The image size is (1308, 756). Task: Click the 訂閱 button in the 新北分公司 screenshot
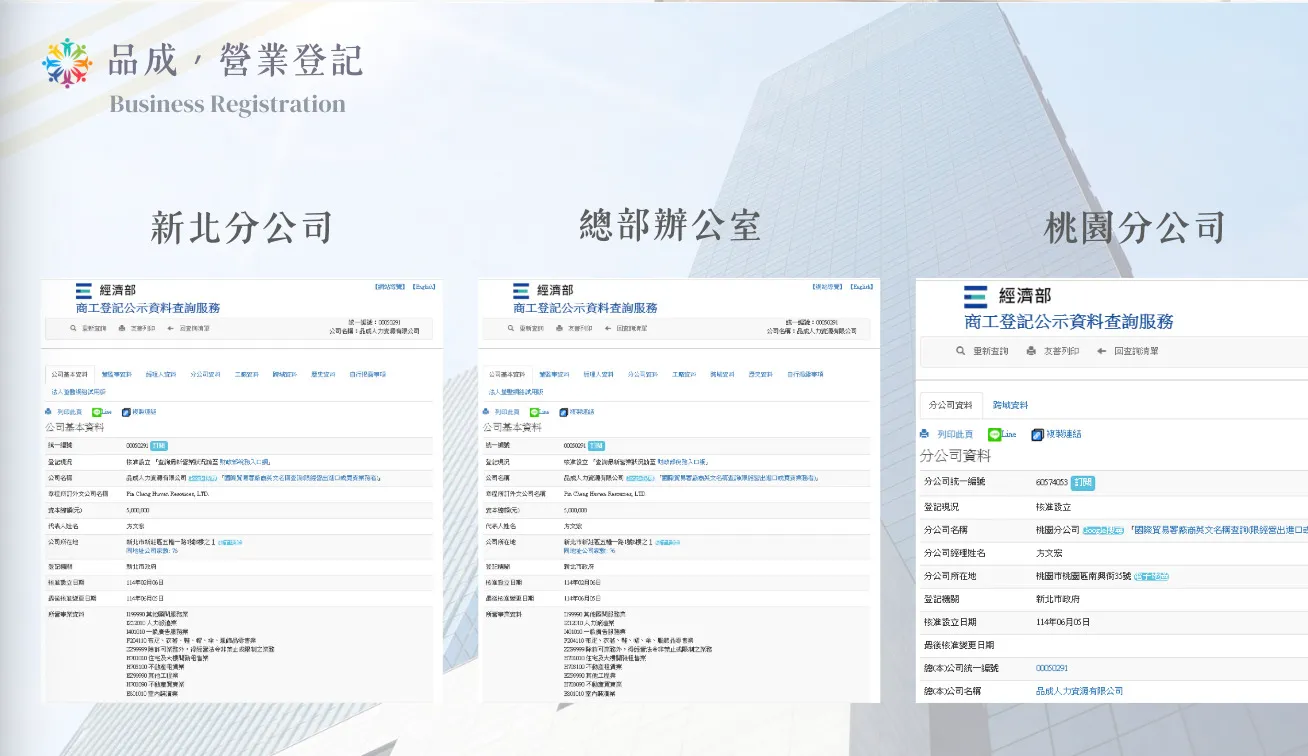[159, 445]
